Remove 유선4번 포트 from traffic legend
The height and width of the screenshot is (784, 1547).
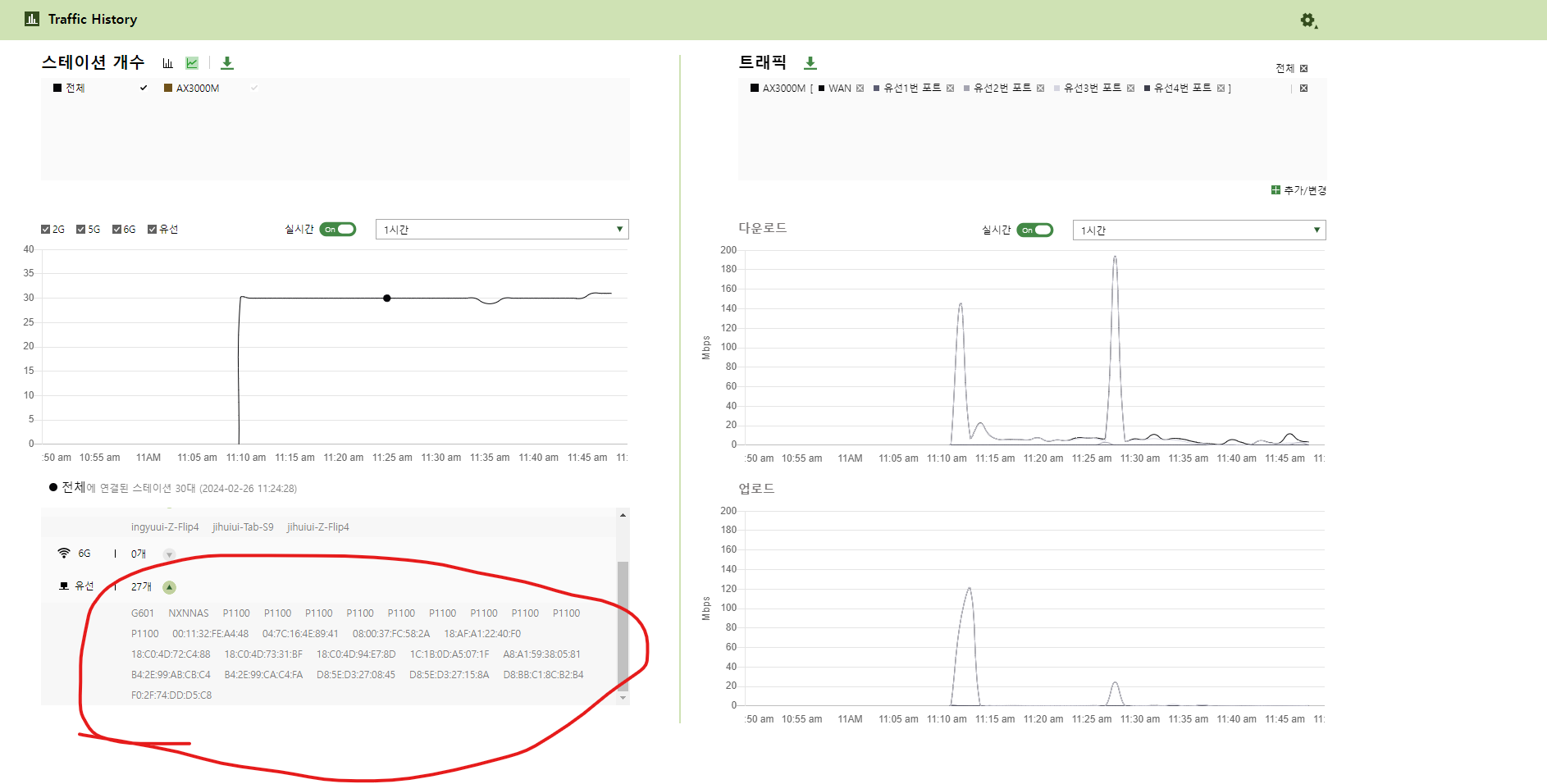(x=1221, y=89)
